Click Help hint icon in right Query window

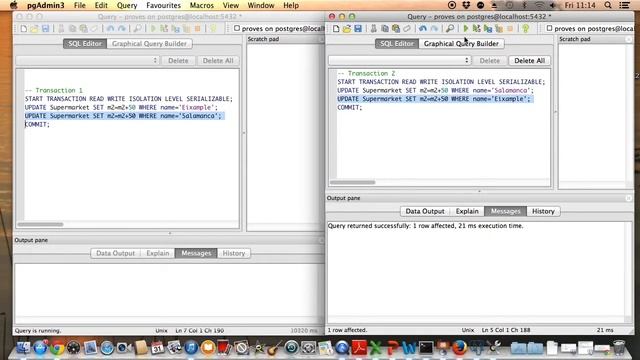(x=526, y=29)
